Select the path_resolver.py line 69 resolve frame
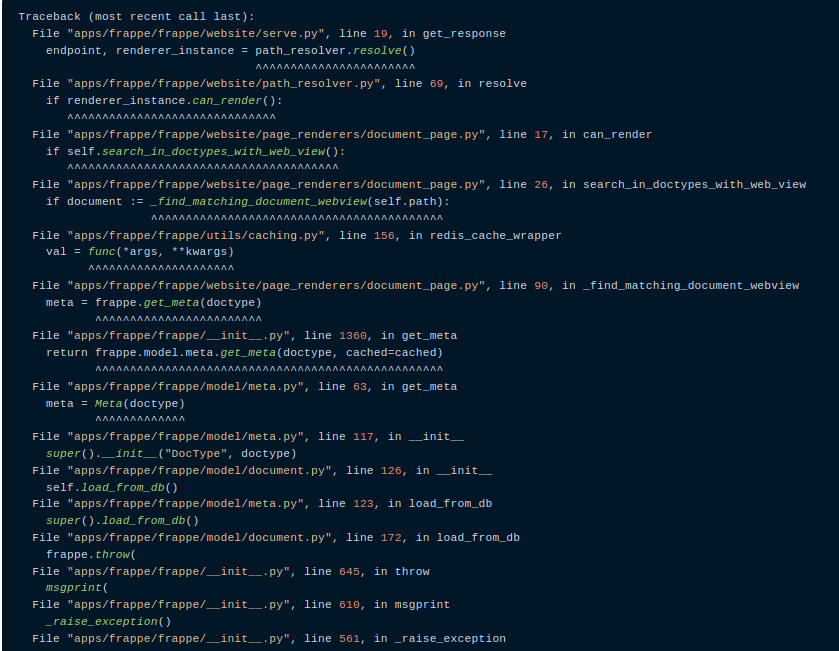The height and width of the screenshot is (651, 839). 279,84
